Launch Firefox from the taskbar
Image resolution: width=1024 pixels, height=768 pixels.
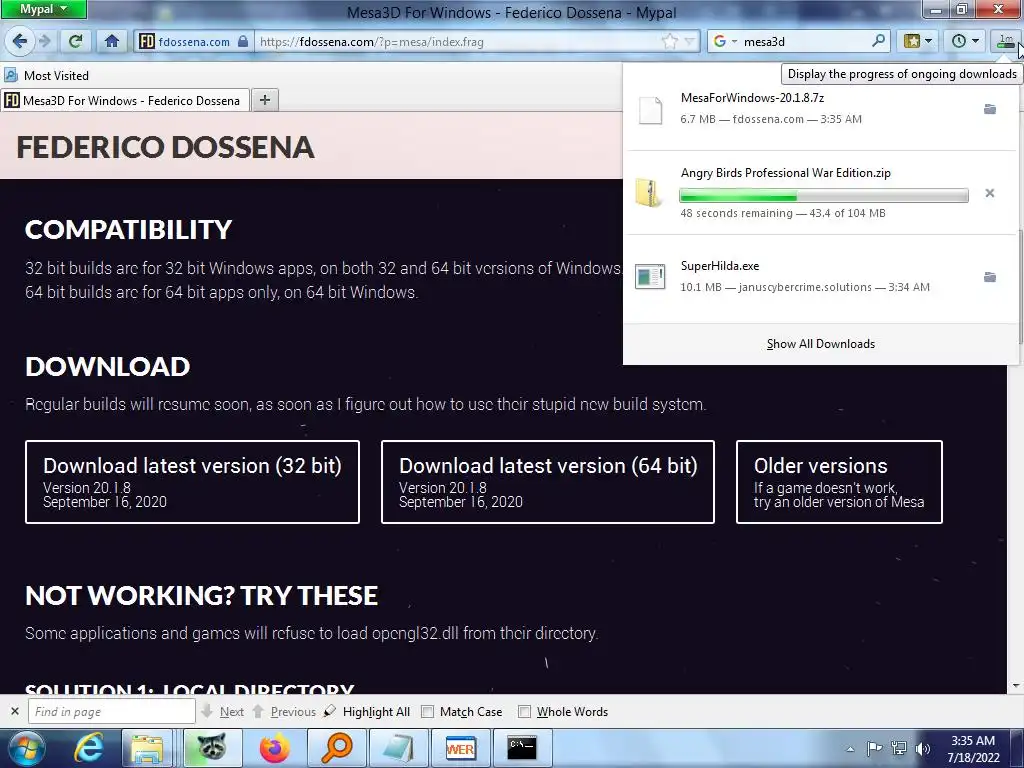[x=274, y=748]
